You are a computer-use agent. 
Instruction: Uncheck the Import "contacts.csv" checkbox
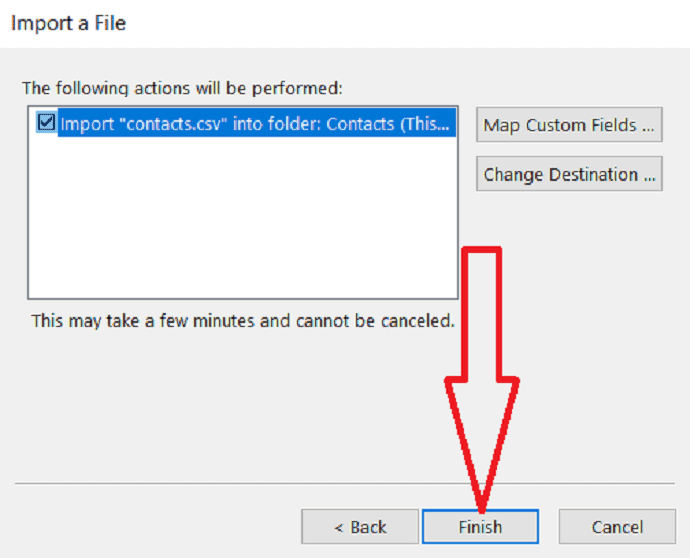click(46, 123)
